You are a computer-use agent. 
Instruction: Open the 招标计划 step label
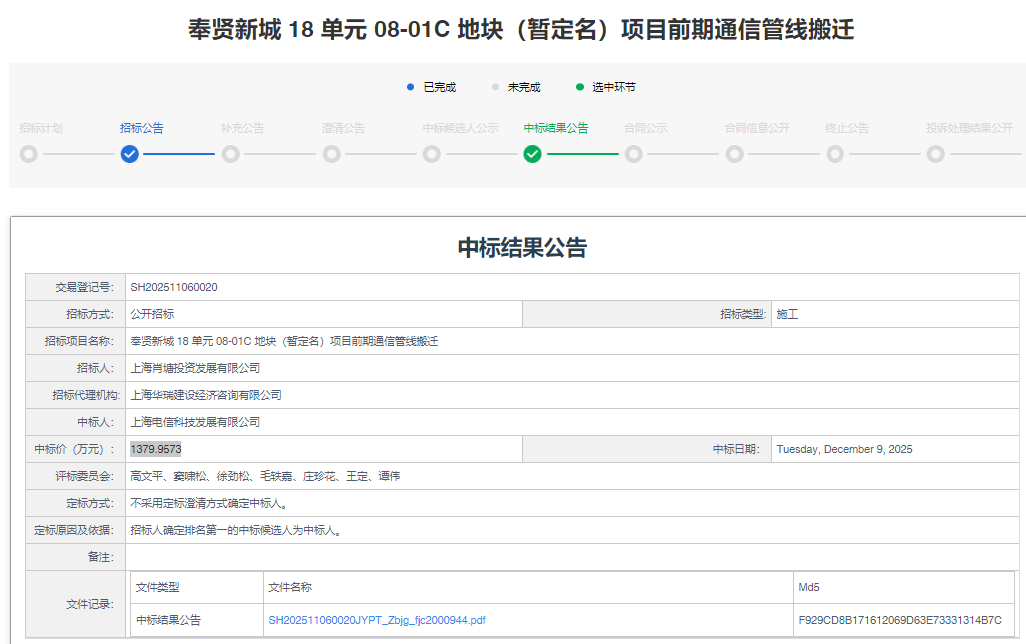(41, 128)
